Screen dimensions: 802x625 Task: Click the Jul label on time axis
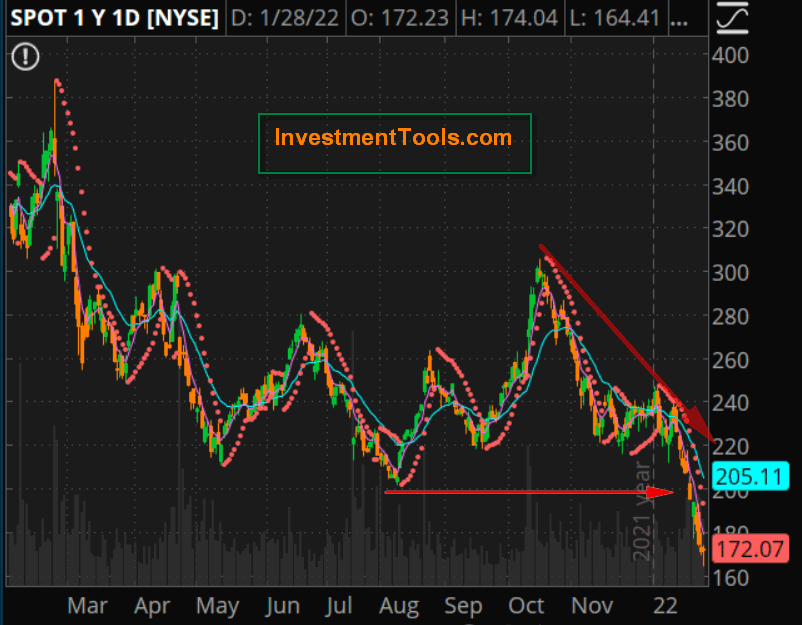click(x=339, y=606)
